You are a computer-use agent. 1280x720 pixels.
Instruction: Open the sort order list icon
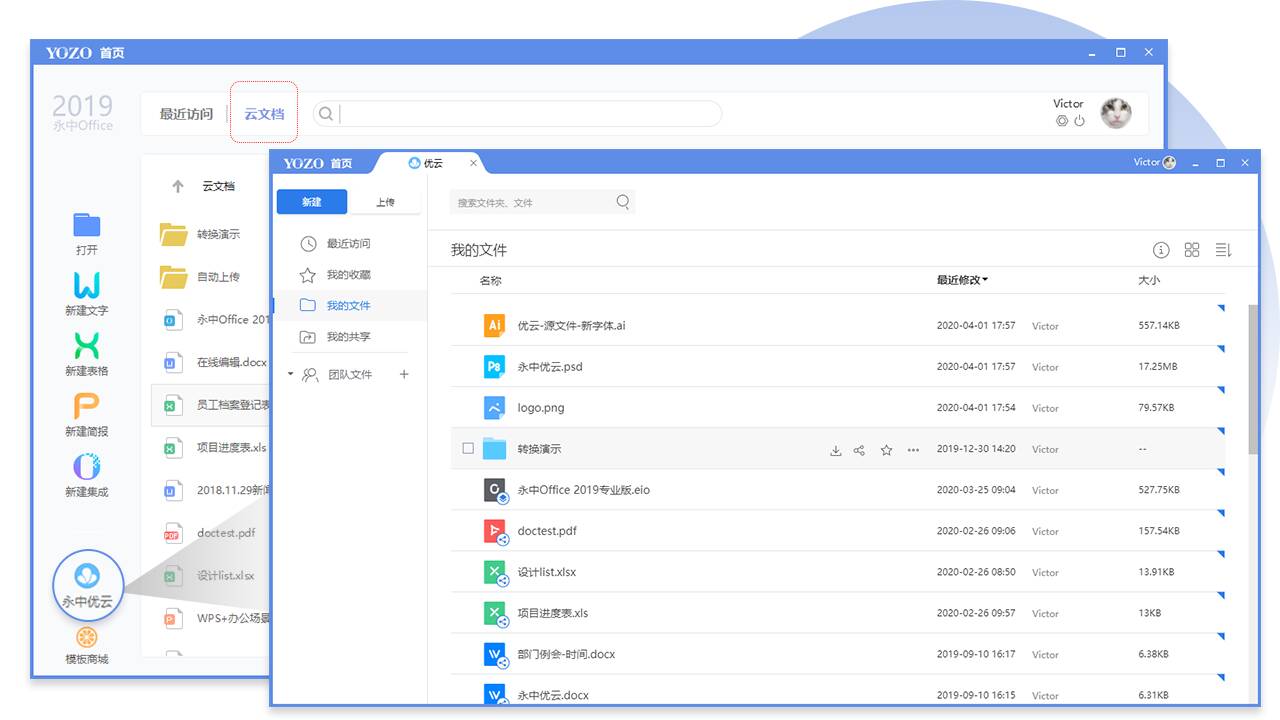pyautogui.click(x=1223, y=250)
